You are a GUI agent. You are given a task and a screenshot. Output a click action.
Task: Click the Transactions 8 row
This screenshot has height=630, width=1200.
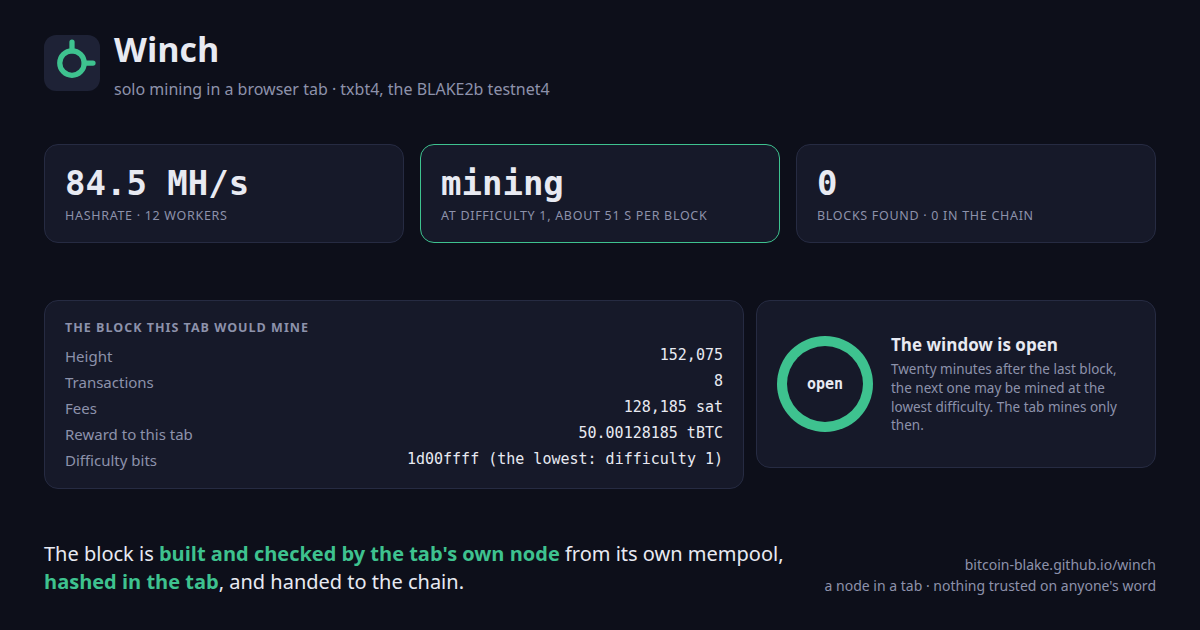click(394, 382)
